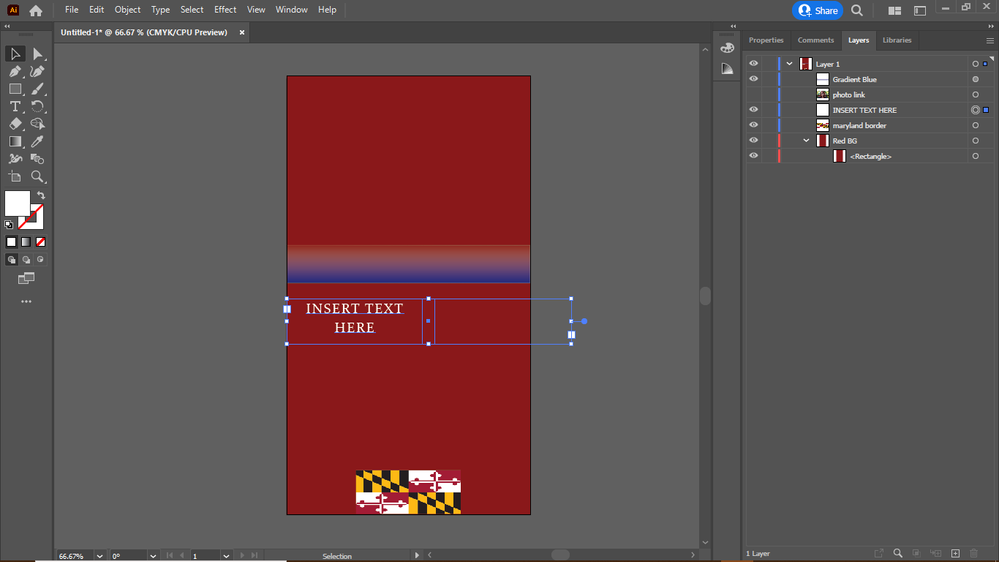The width and height of the screenshot is (999, 562).
Task: Select the Zoom tool
Action: tap(38, 177)
